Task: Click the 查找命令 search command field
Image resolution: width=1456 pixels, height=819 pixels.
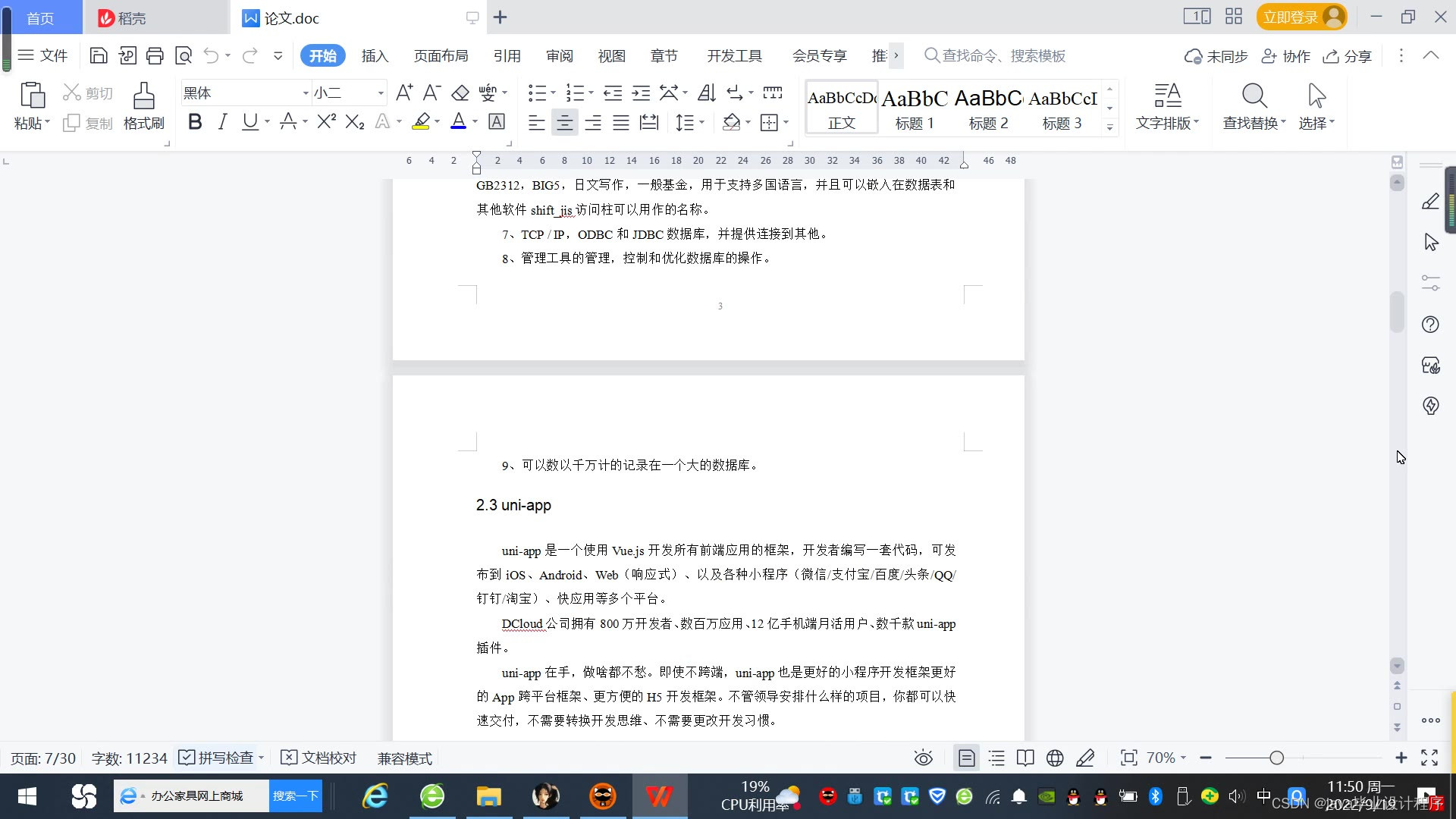Action: point(1003,56)
